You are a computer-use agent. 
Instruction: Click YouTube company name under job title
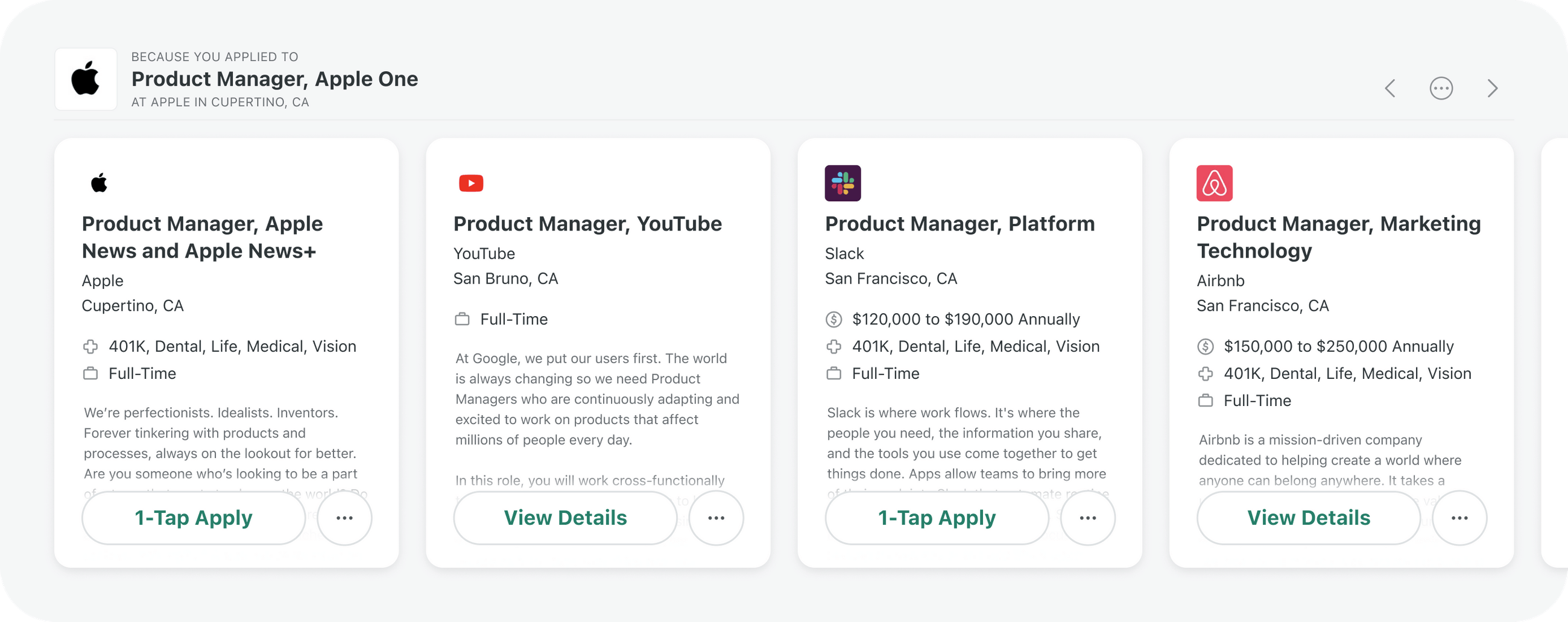(484, 253)
